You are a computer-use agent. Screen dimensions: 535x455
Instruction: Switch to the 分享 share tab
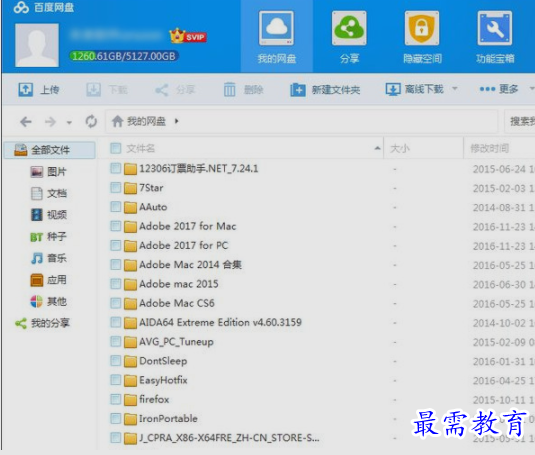[349, 36]
